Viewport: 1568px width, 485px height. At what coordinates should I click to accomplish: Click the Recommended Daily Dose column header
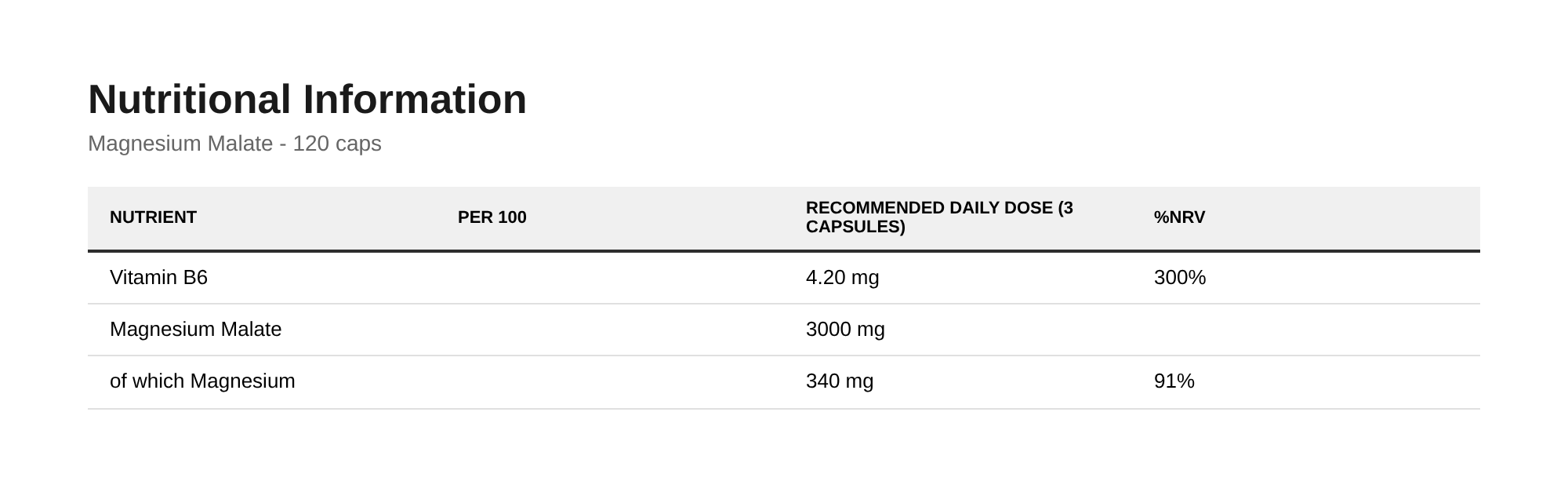click(939, 217)
